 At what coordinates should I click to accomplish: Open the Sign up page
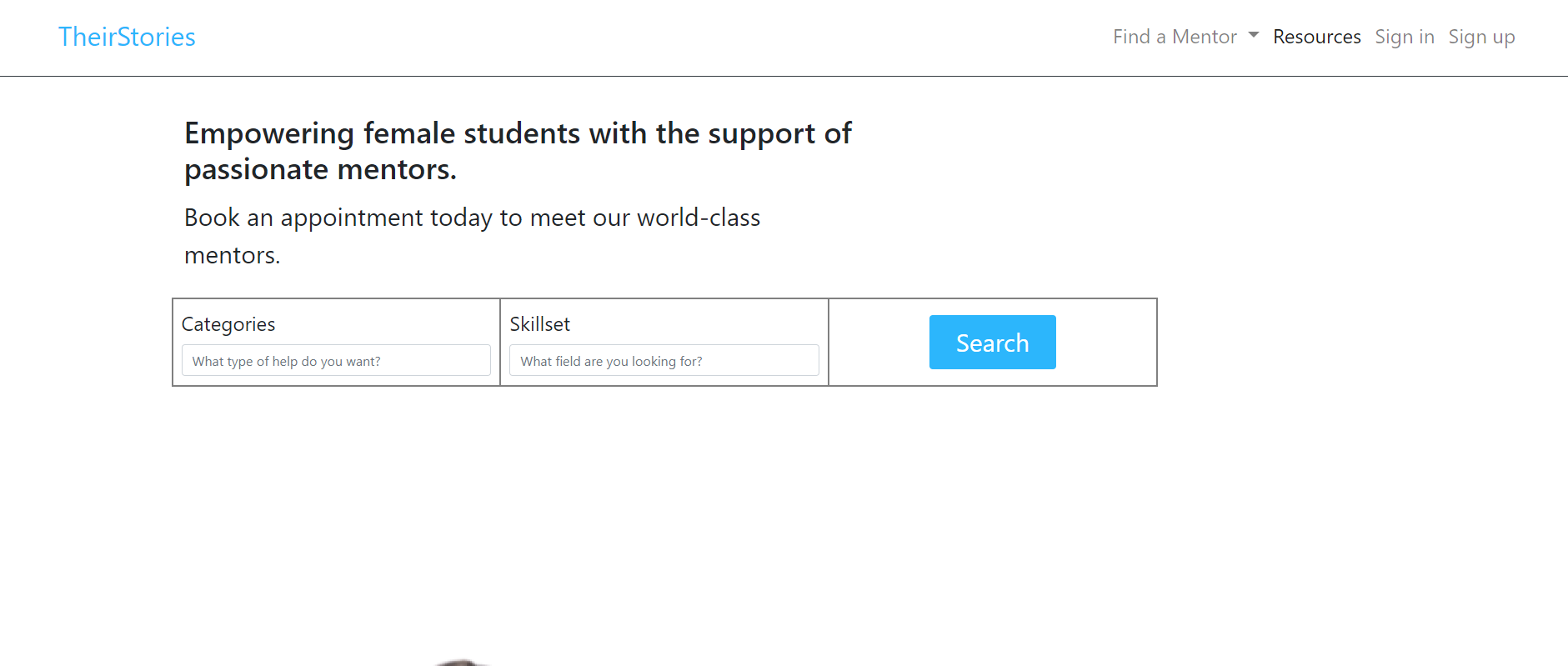pyautogui.click(x=1481, y=37)
